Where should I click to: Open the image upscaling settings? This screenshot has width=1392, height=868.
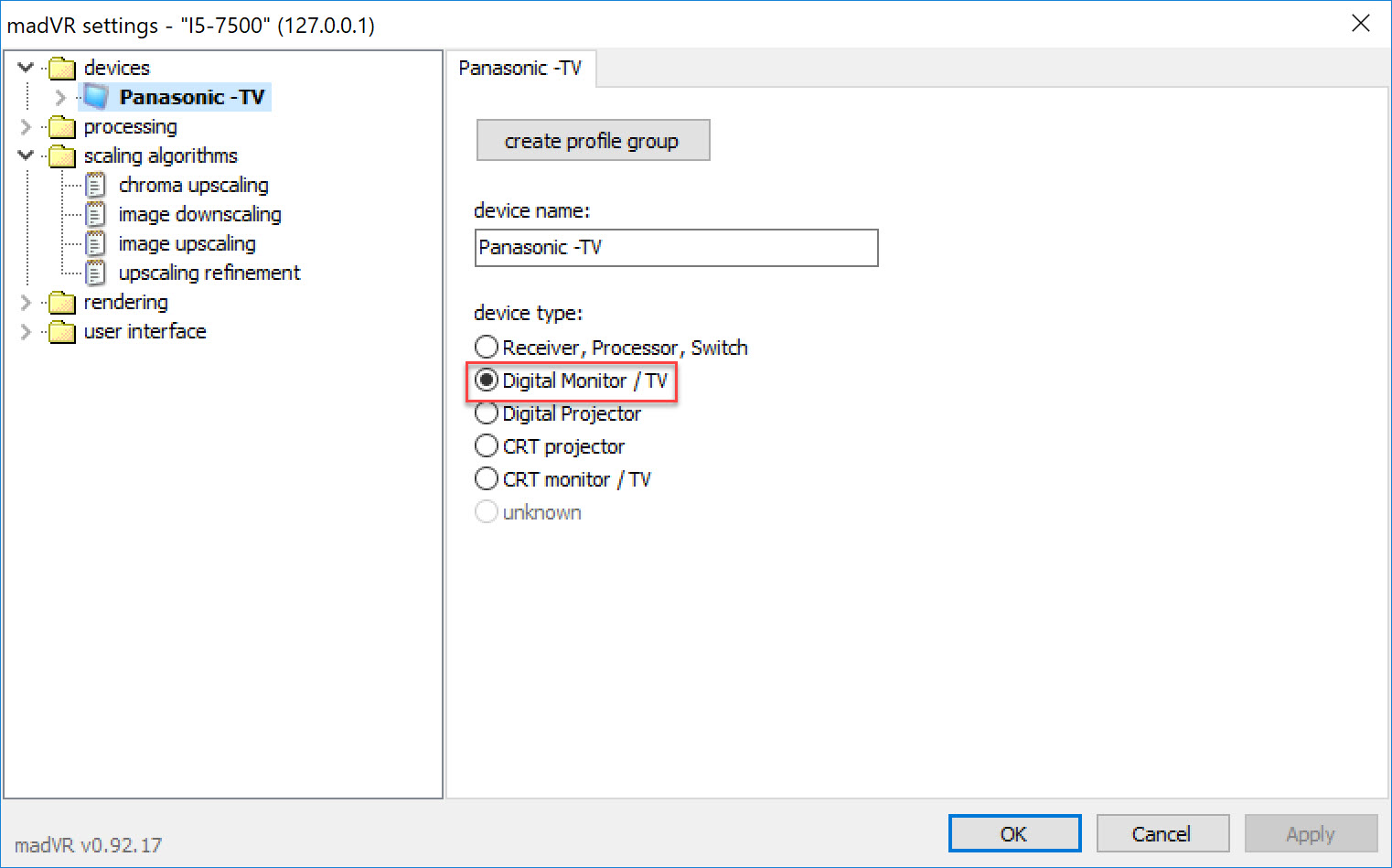[x=187, y=244]
